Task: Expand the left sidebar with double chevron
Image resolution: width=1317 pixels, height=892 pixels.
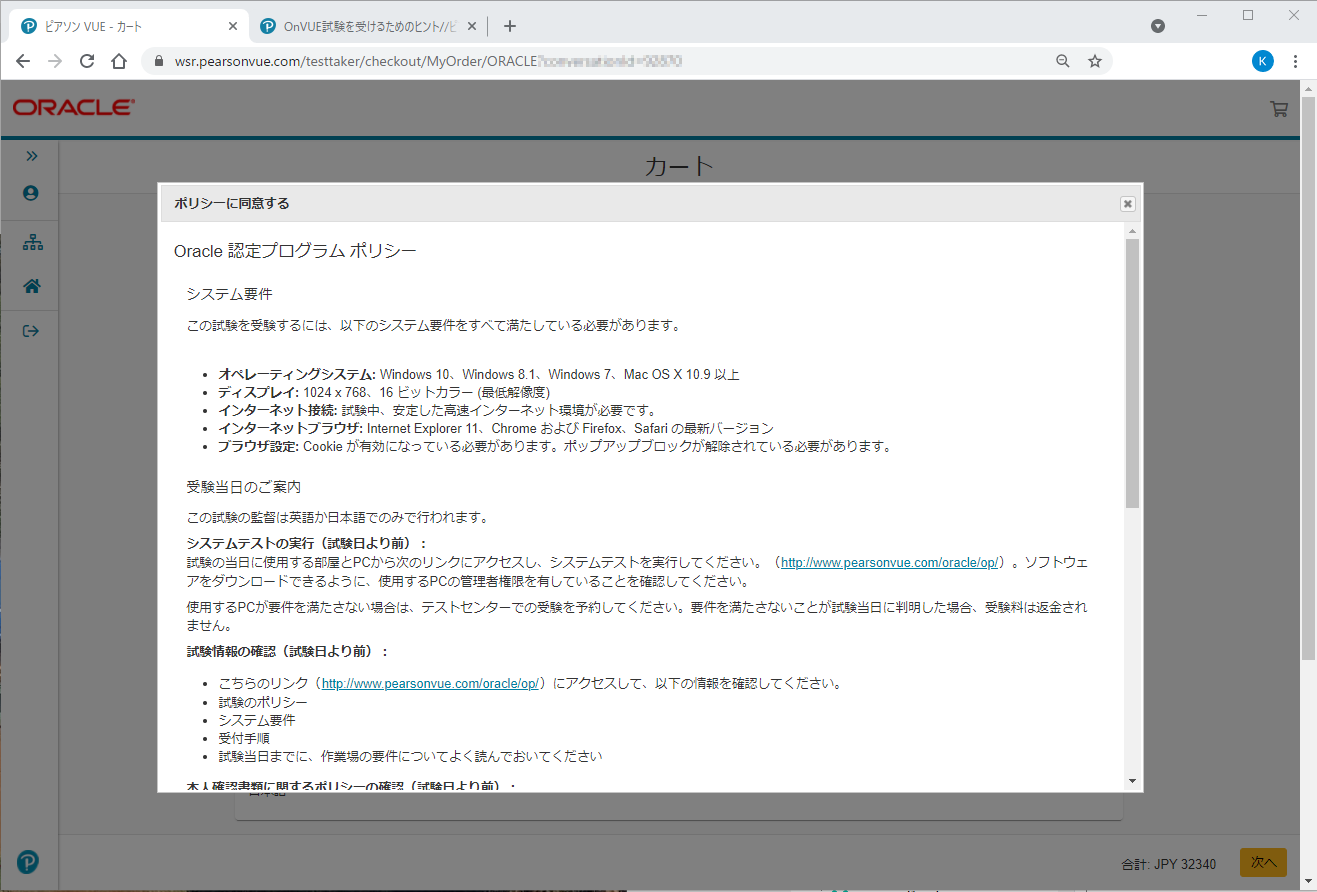Action: click(x=31, y=156)
